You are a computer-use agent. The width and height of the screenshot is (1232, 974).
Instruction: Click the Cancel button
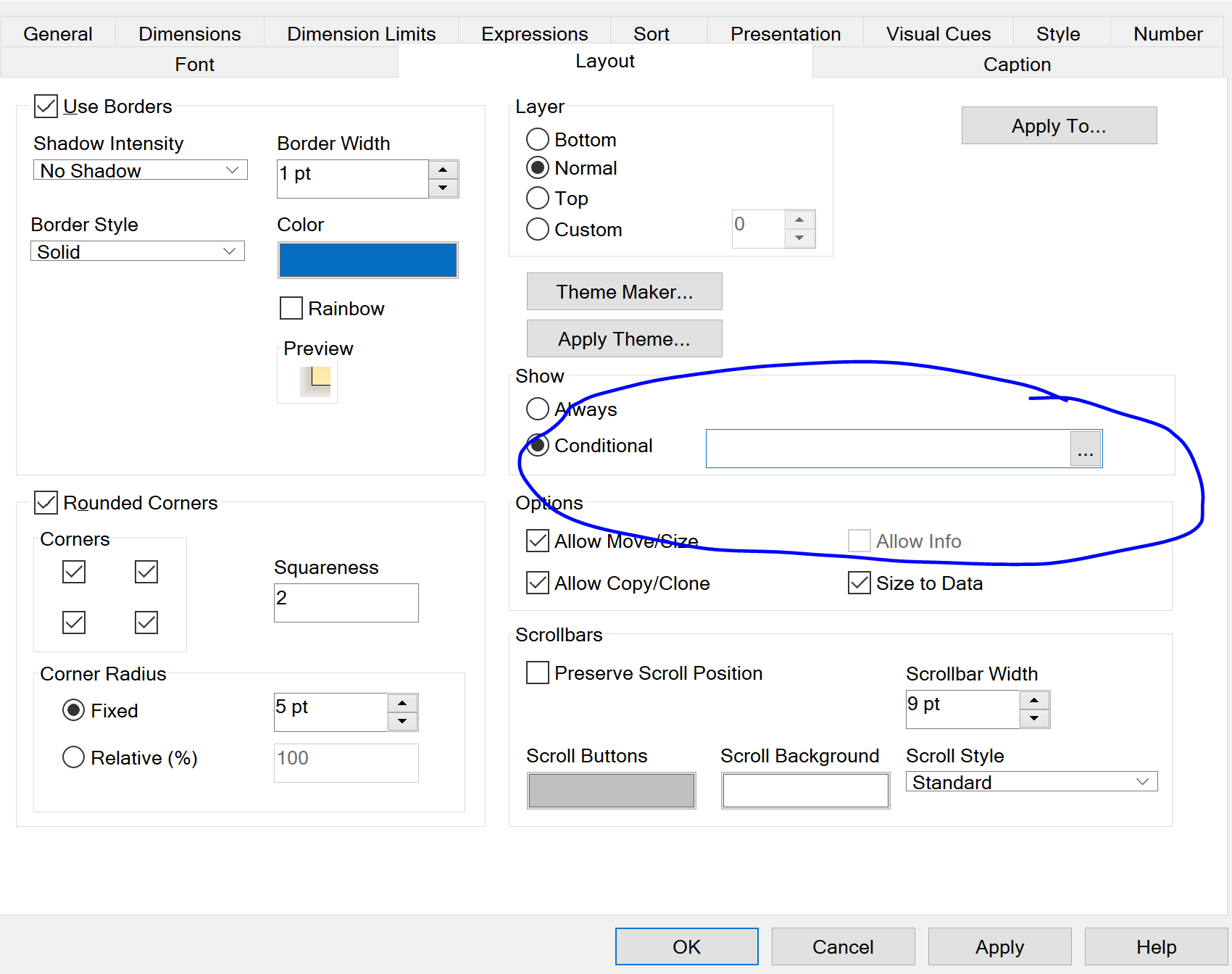point(844,946)
